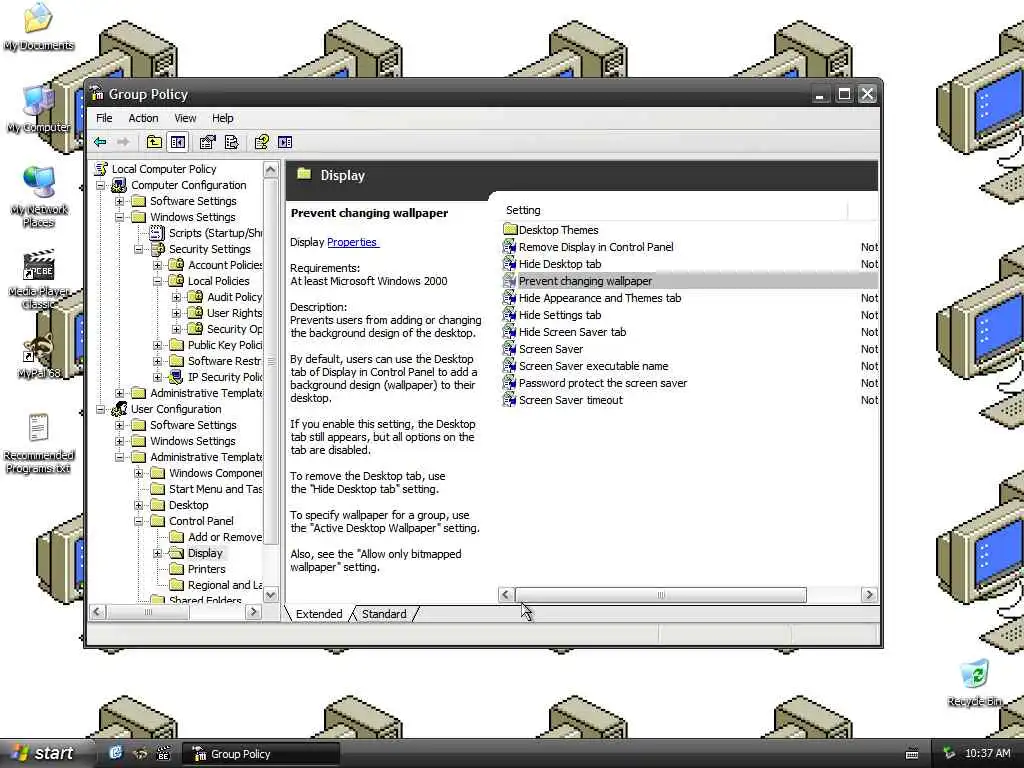Collapse the Local Policies node
The width and height of the screenshot is (1024, 768).
[157, 281]
